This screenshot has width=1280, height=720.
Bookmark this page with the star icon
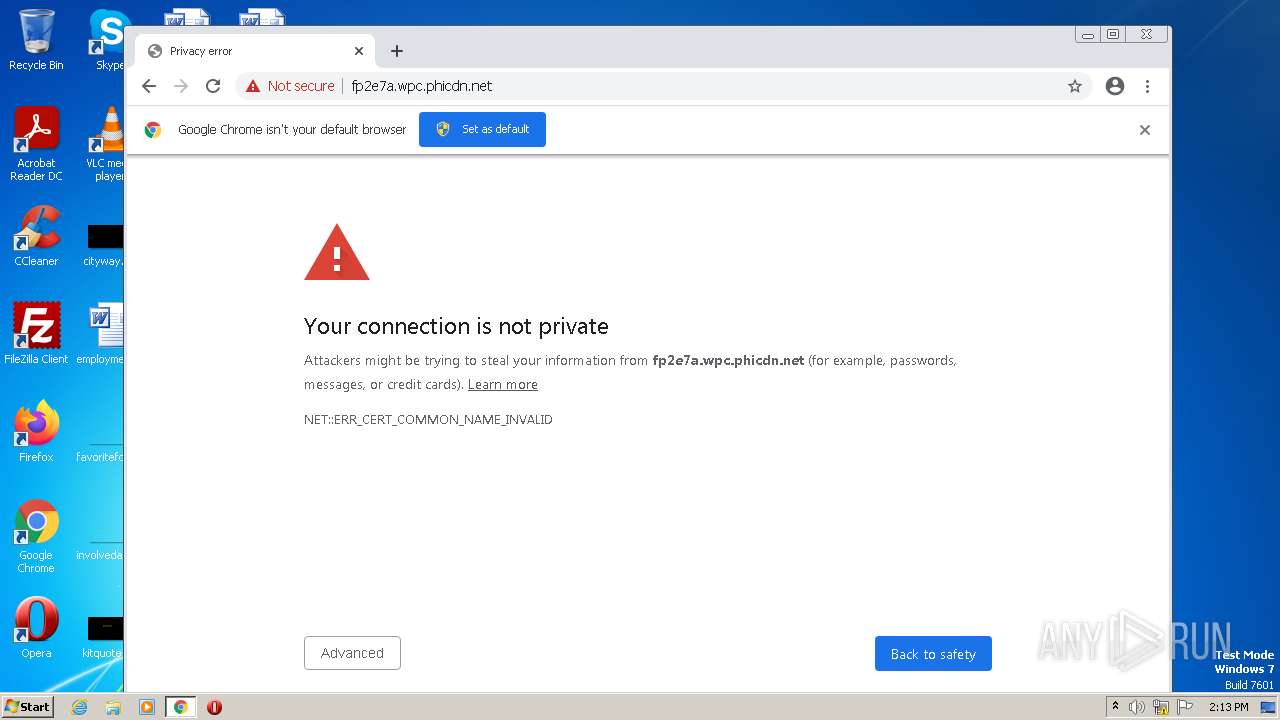1075,86
